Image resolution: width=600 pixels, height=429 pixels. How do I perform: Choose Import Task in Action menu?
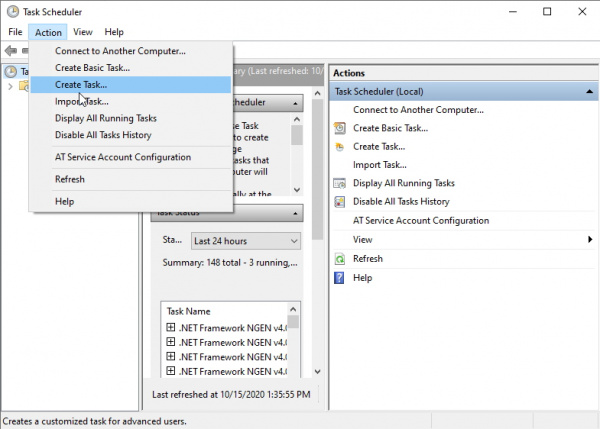[x=131, y=101]
